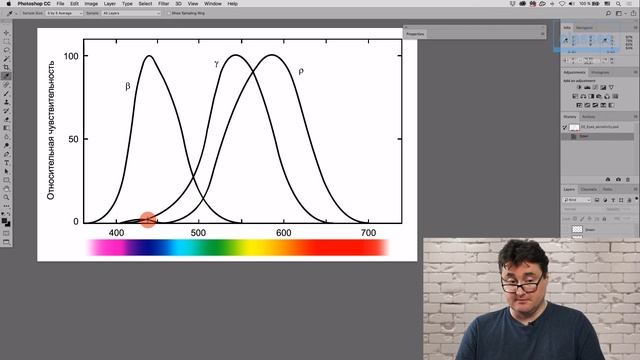Select the Lasso tool

pyautogui.click(x=6, y=50)
